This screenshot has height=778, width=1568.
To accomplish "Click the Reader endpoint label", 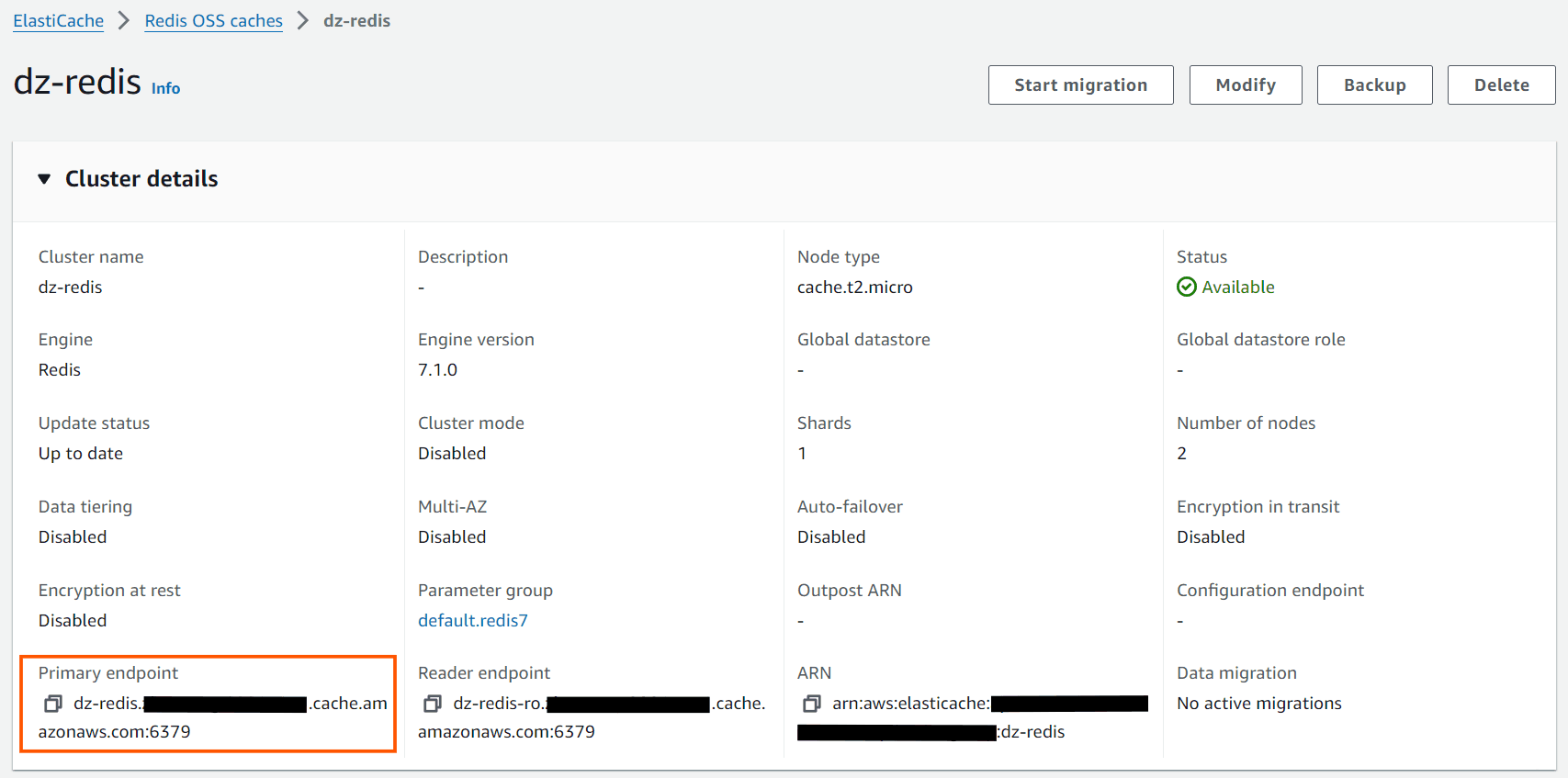I will [484, 672].
